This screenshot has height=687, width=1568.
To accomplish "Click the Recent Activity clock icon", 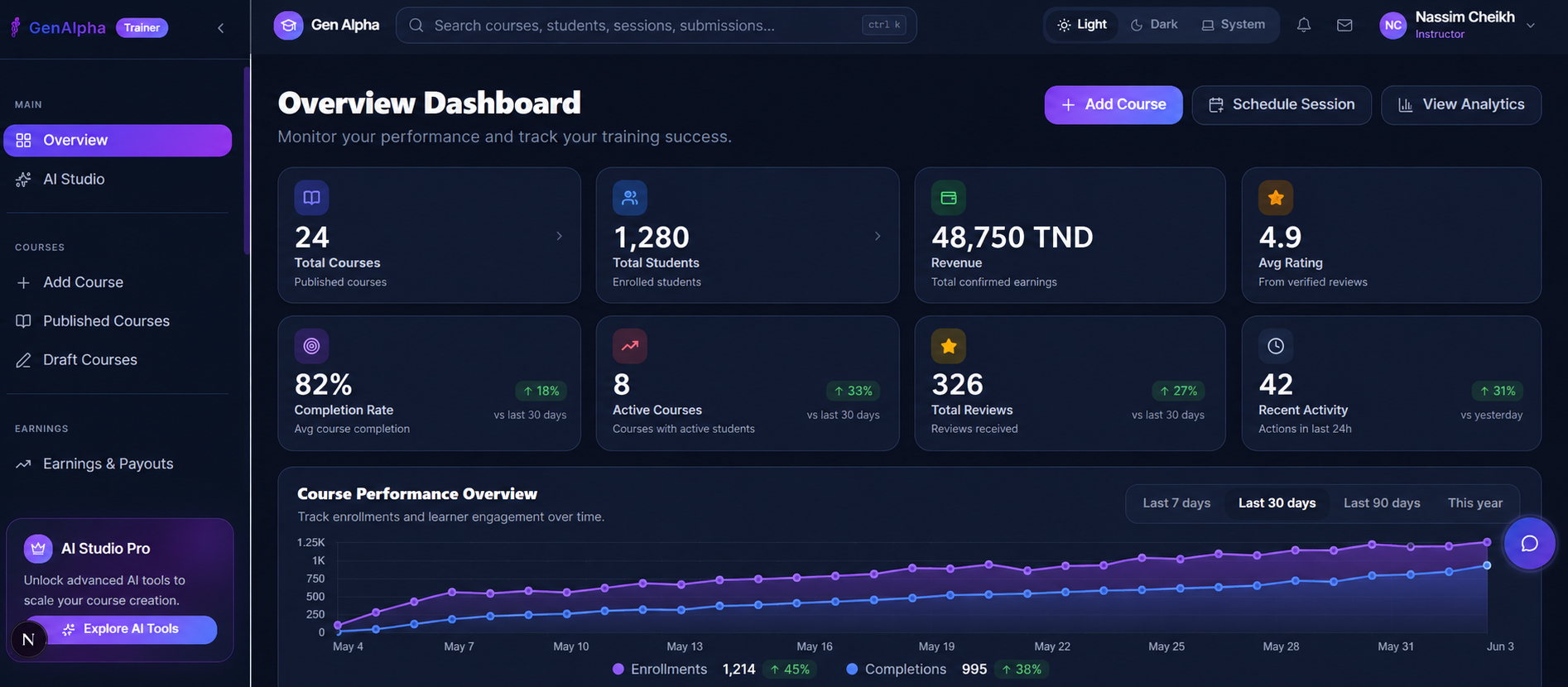I will tap(1276, 346).
